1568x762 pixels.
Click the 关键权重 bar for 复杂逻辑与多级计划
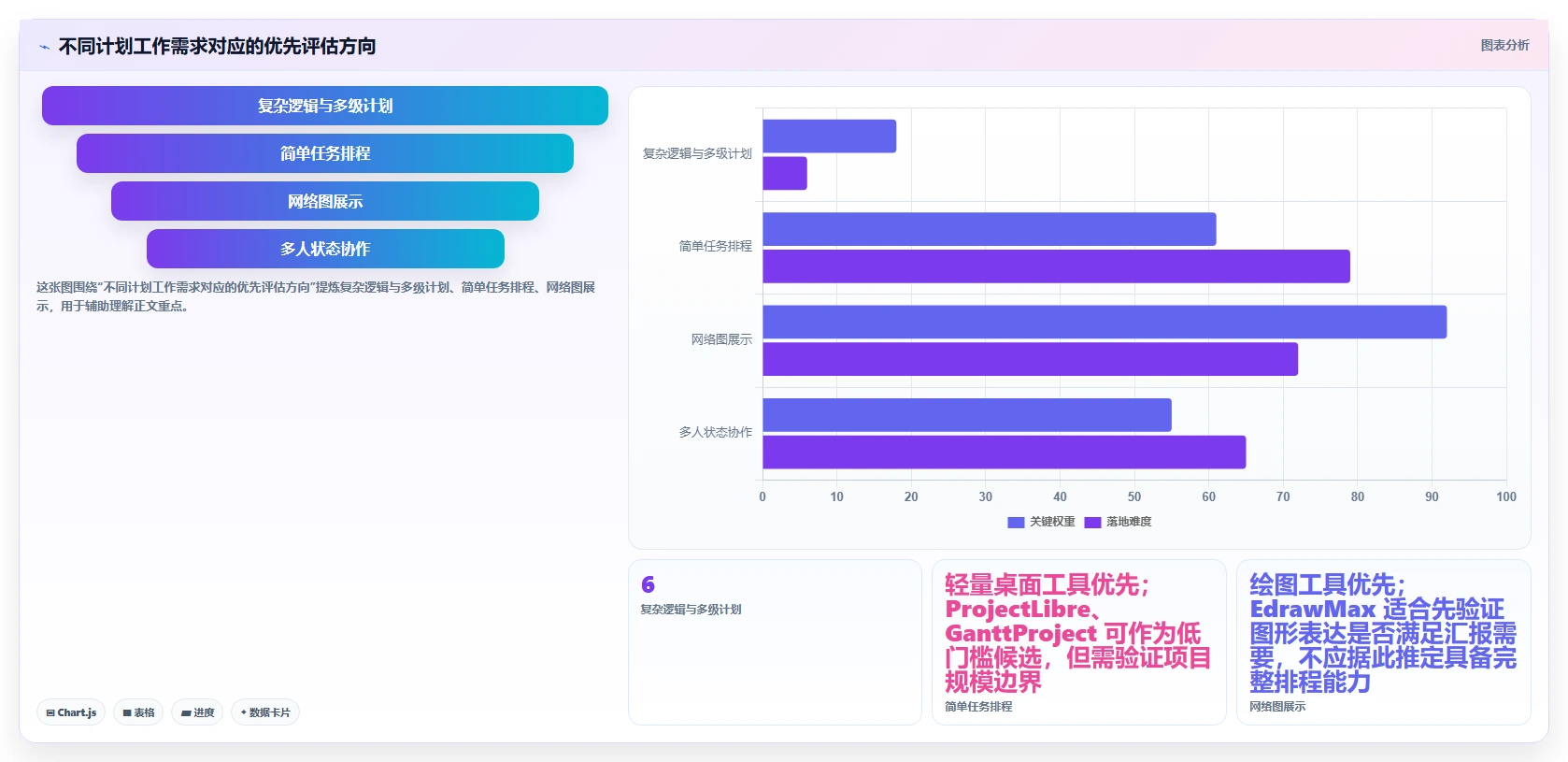[830, 137]
